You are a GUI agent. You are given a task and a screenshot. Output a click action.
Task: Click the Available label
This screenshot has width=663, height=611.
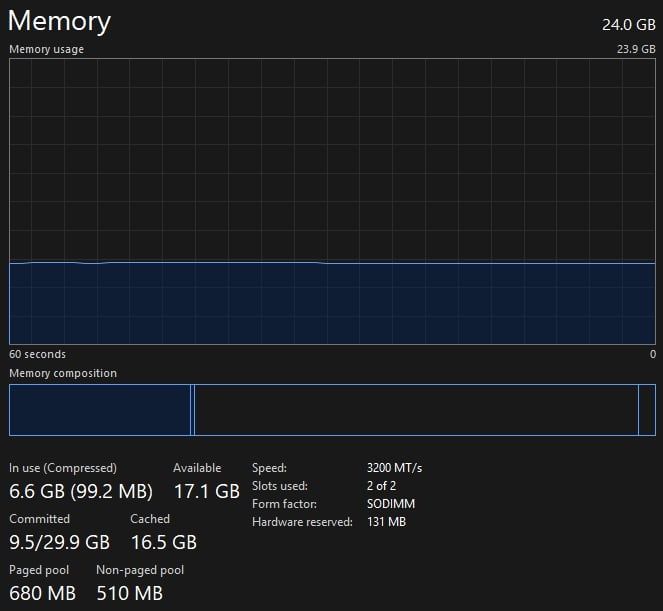click(197, 468)
